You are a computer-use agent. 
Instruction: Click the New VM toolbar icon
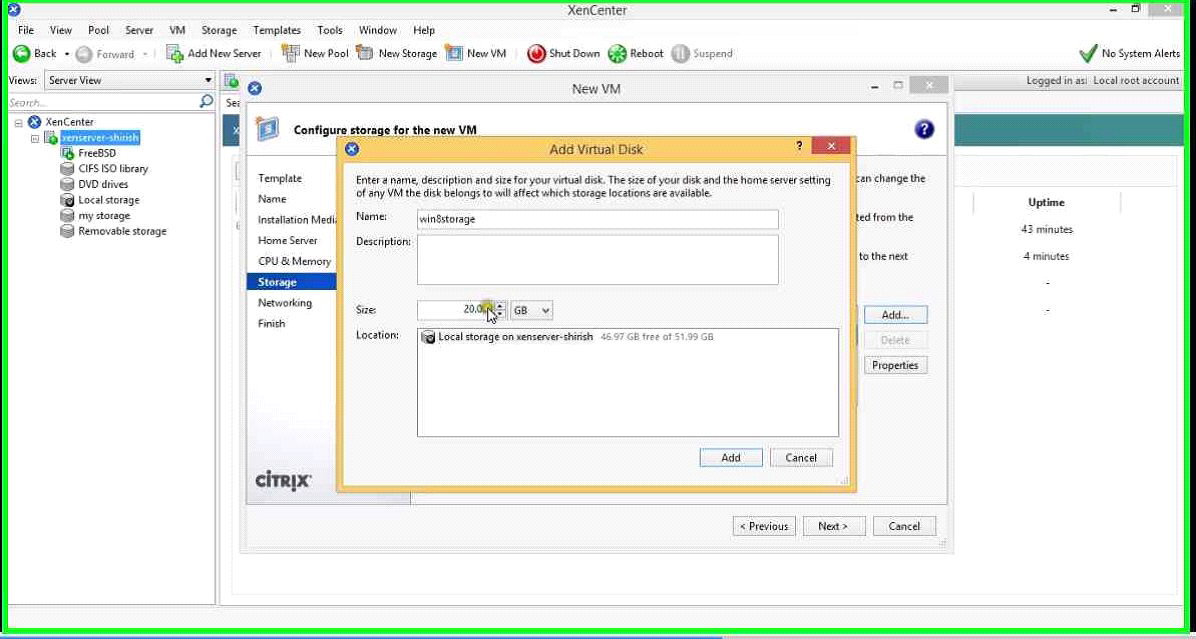pyautogui.click(x=454, y=53)
